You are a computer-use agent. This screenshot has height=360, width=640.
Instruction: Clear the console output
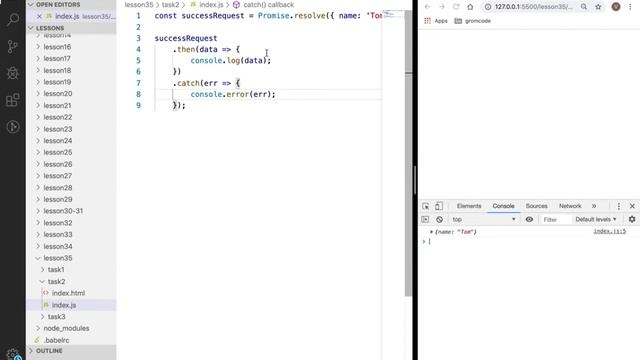439,220
